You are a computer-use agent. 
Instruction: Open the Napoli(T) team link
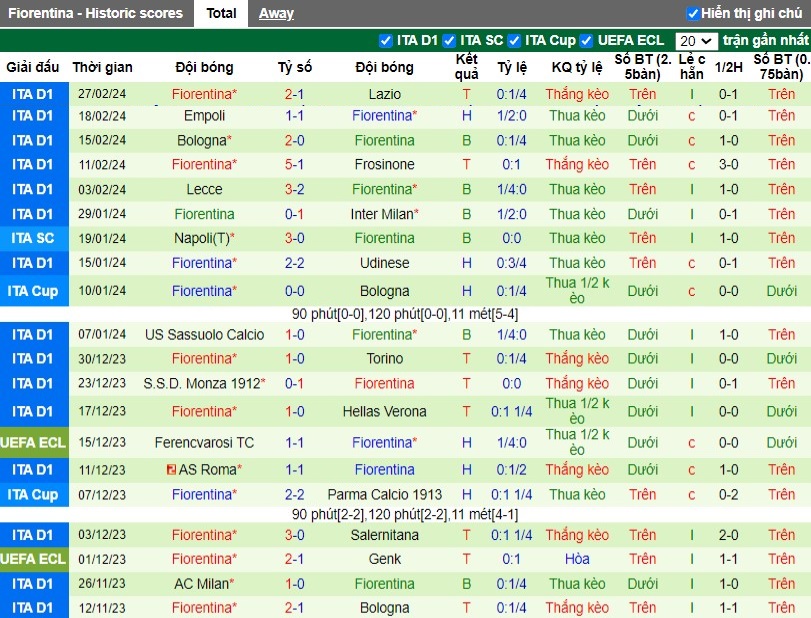coord(204,238)
